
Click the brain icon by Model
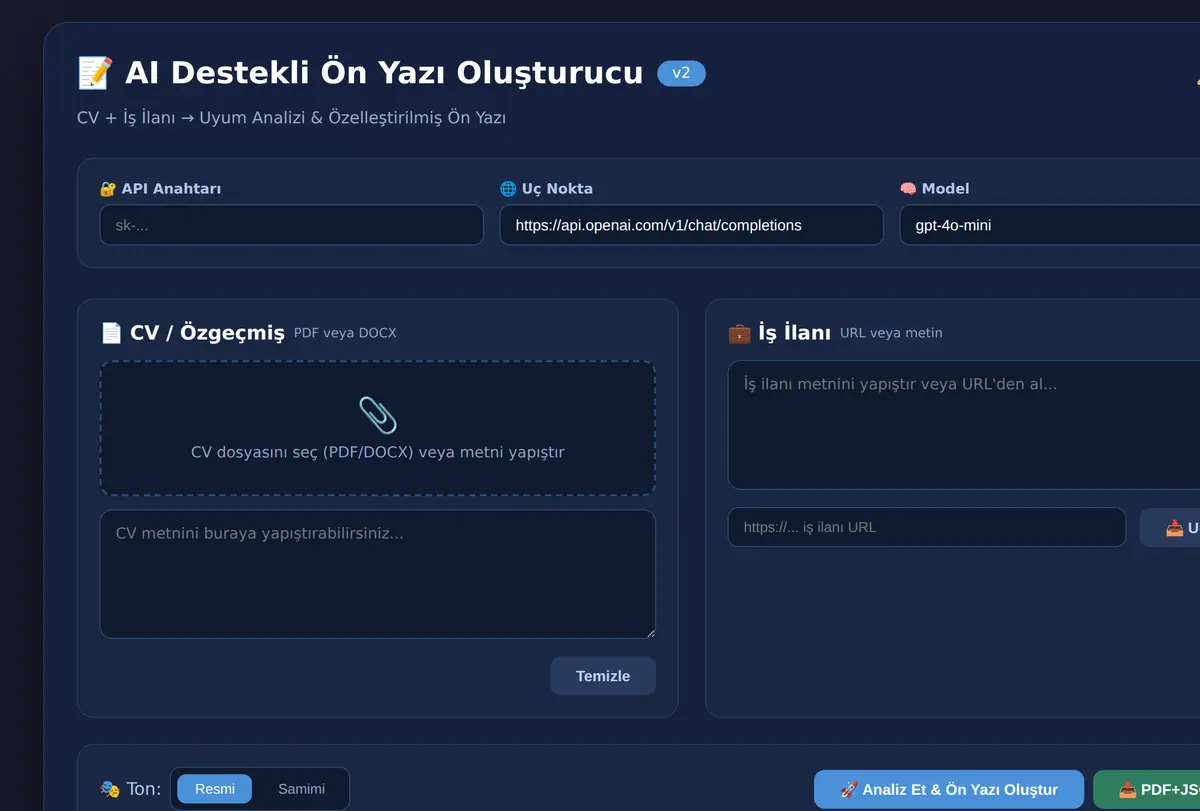pos(908,188)
